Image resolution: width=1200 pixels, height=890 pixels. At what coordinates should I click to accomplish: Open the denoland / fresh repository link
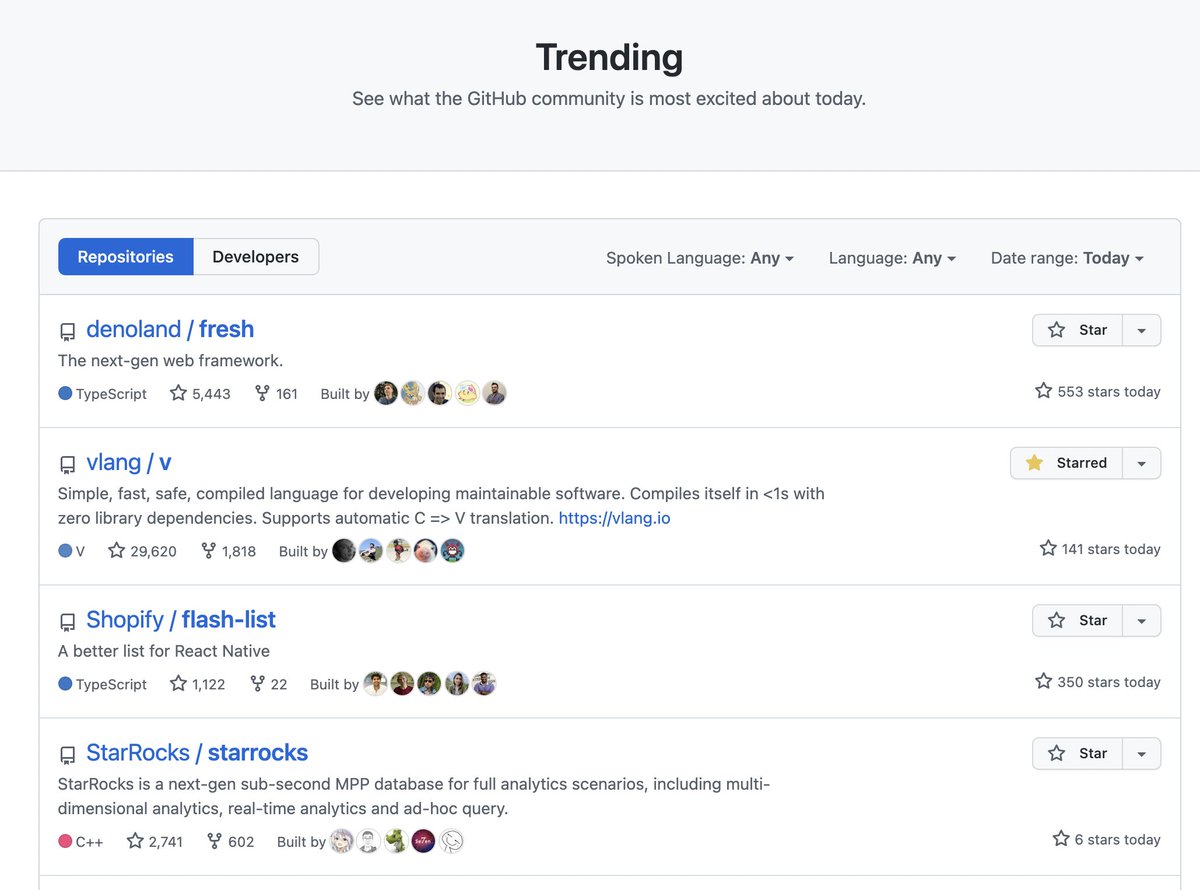[x=170, y=329]
